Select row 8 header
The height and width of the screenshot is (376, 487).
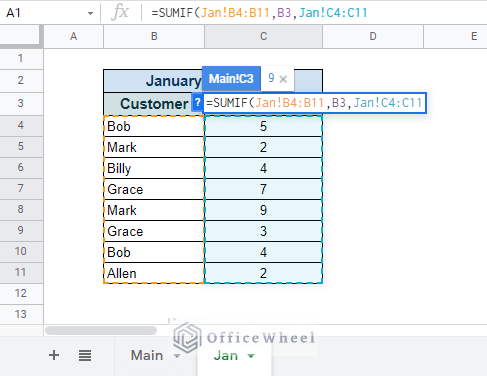(x=21, y=210)
